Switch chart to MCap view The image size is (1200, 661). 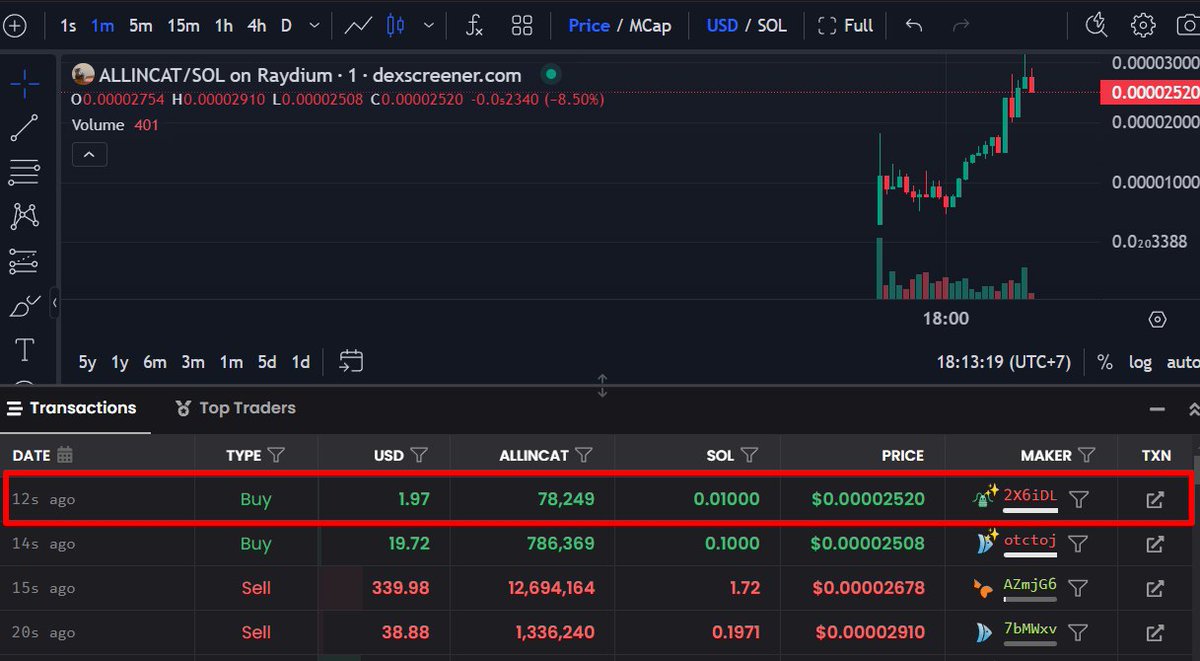click(650, 26)
